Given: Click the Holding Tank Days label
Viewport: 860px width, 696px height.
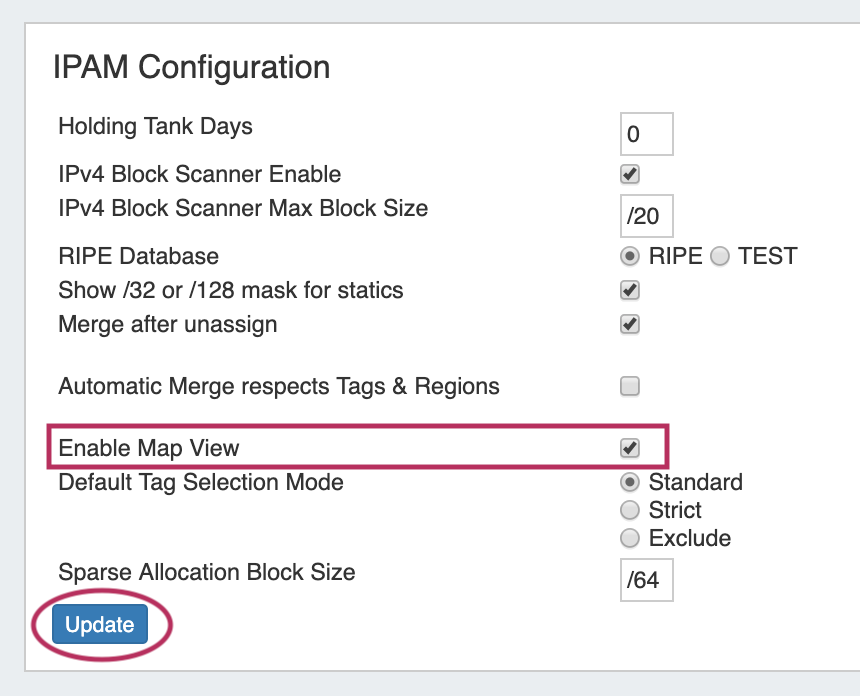Looking at the screenshot, I should pyautogui.click(x=155, y=126).
